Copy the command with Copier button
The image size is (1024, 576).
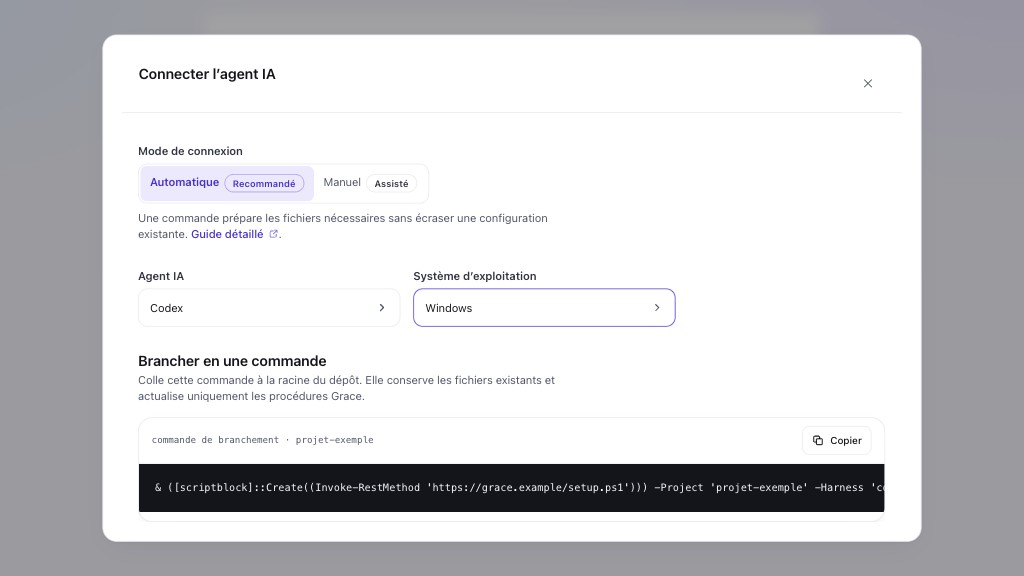point(837,440)
